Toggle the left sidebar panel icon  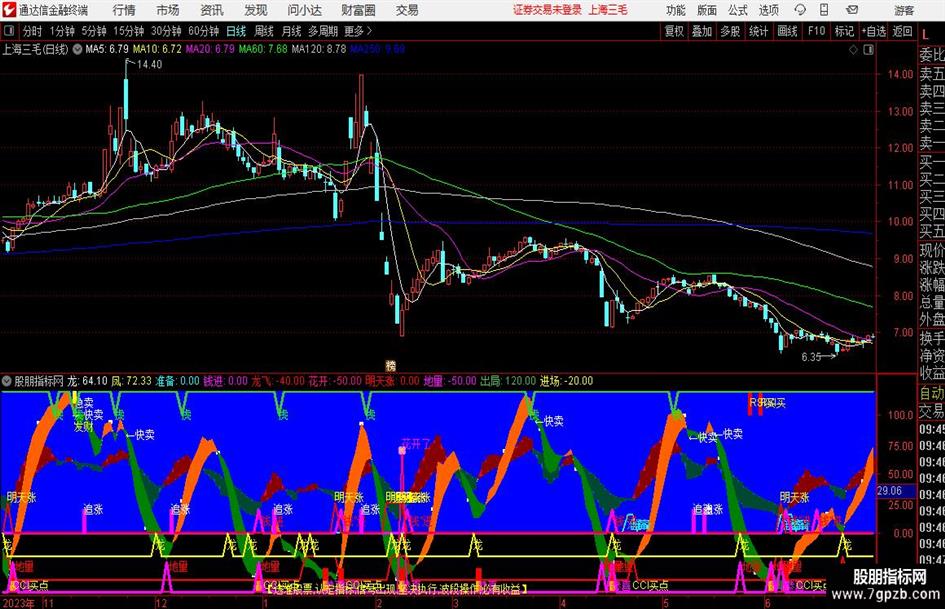tap(9, 31)
